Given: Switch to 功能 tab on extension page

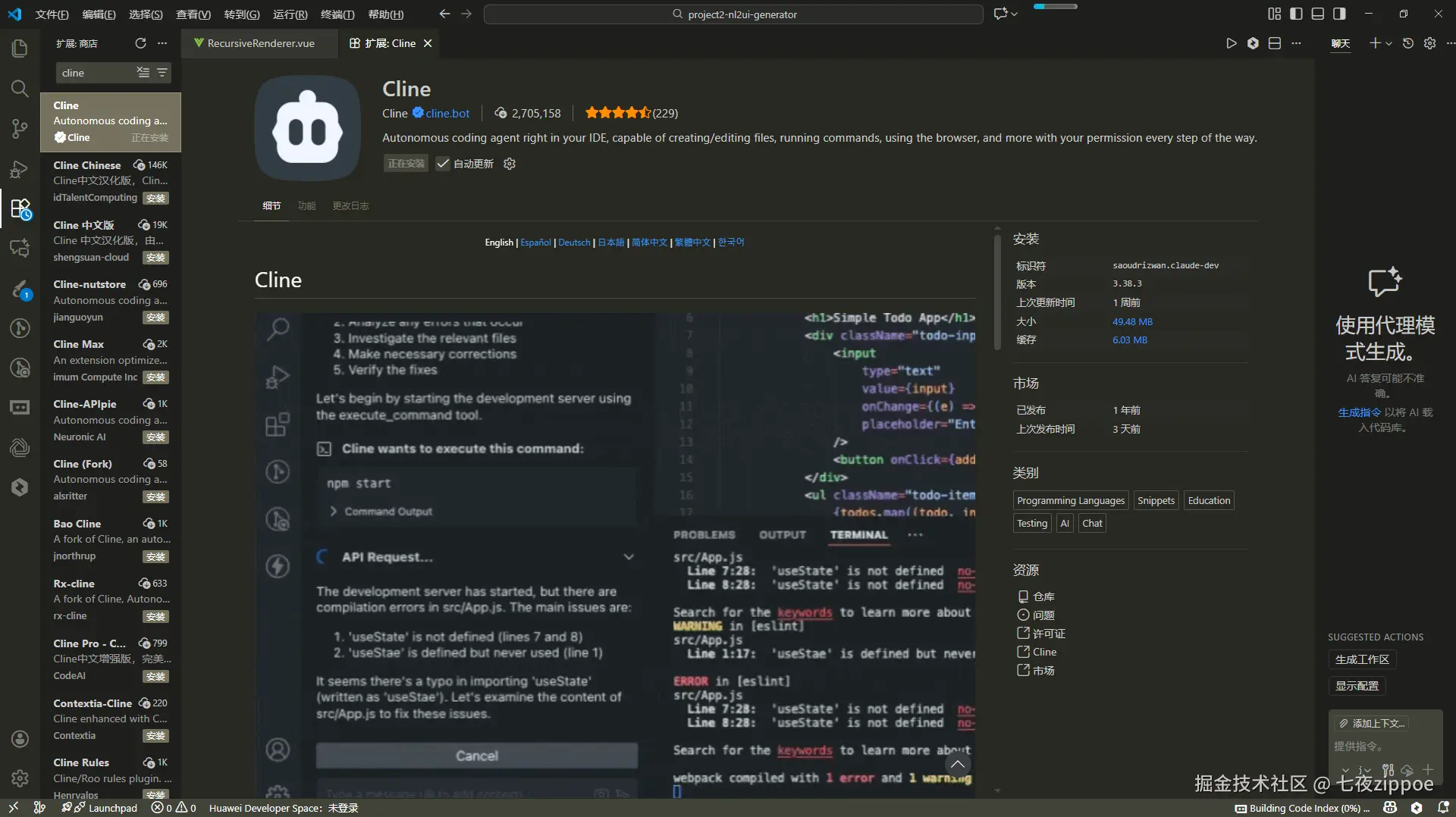Looking at the screenshot, I should 306,205.
